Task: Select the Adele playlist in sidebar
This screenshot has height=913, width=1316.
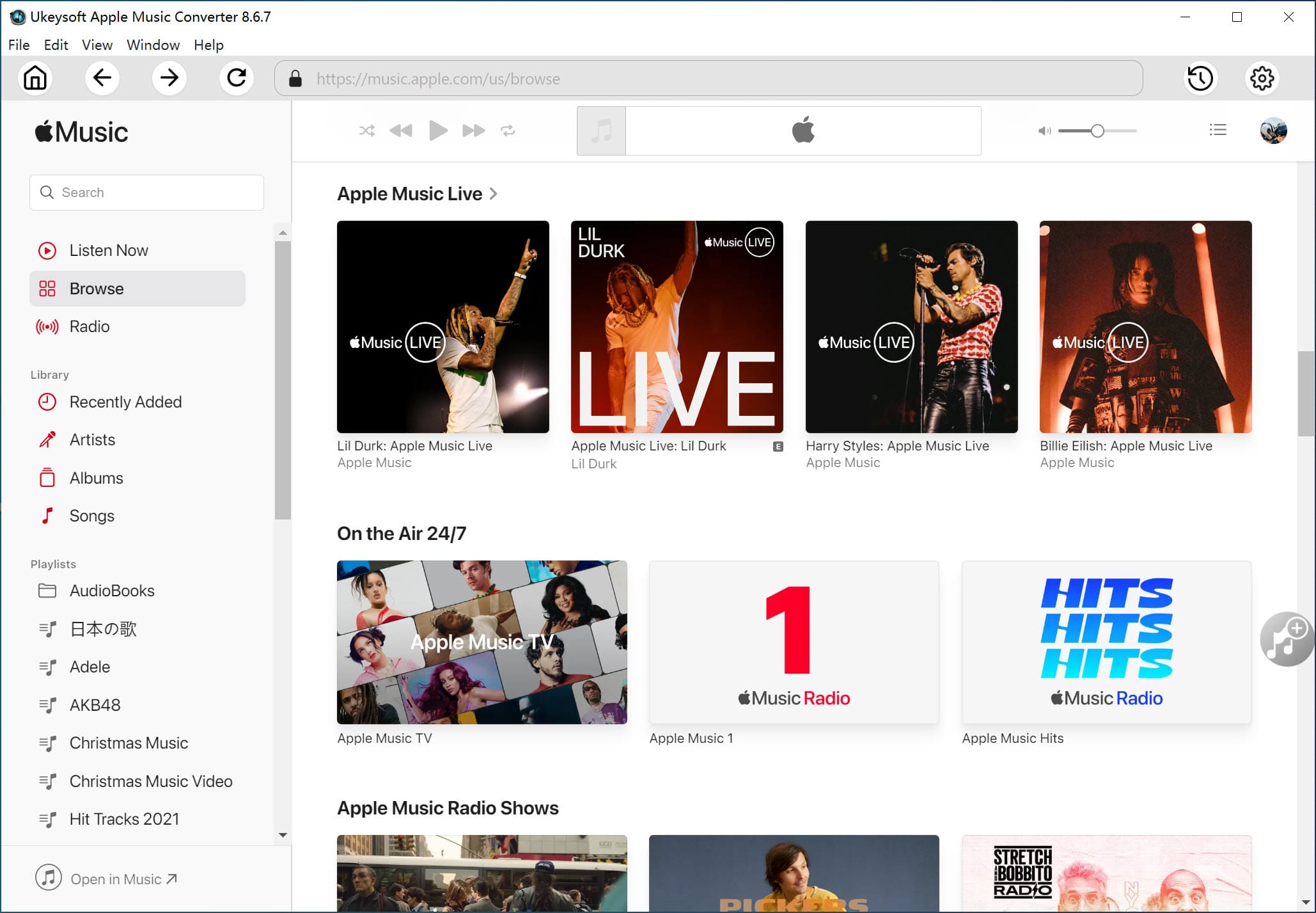Action: (x=89, y=667)
